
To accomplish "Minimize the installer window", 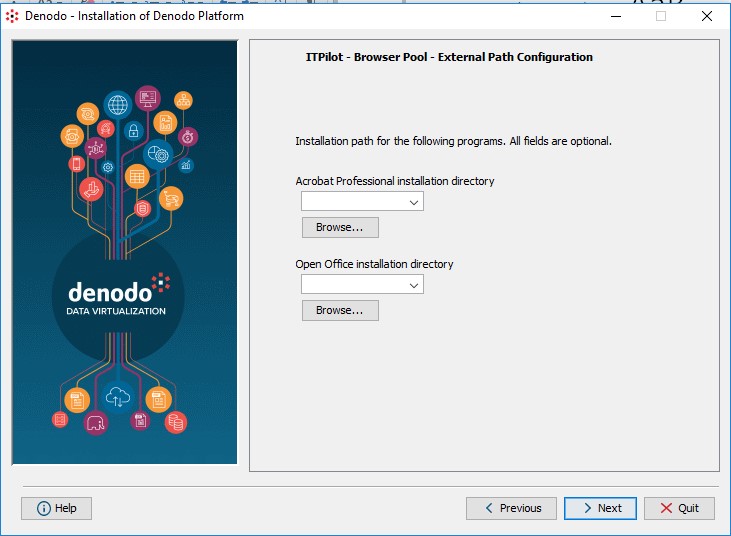I will (x=616, y=16).
